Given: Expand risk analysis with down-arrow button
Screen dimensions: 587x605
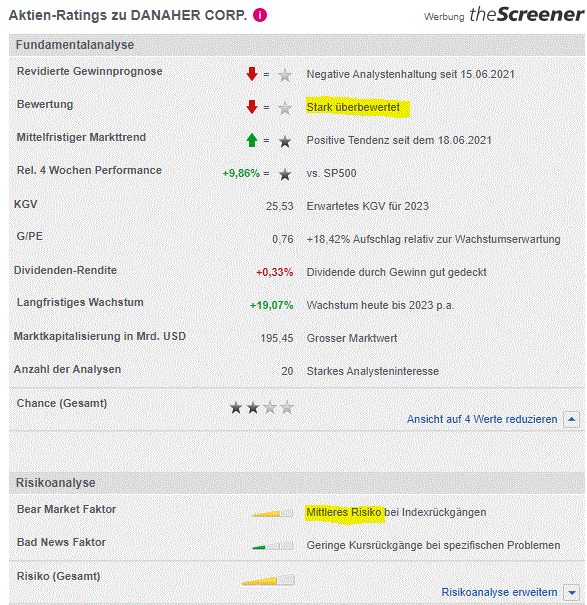Looking at the screenshot, I should (571, 592).
